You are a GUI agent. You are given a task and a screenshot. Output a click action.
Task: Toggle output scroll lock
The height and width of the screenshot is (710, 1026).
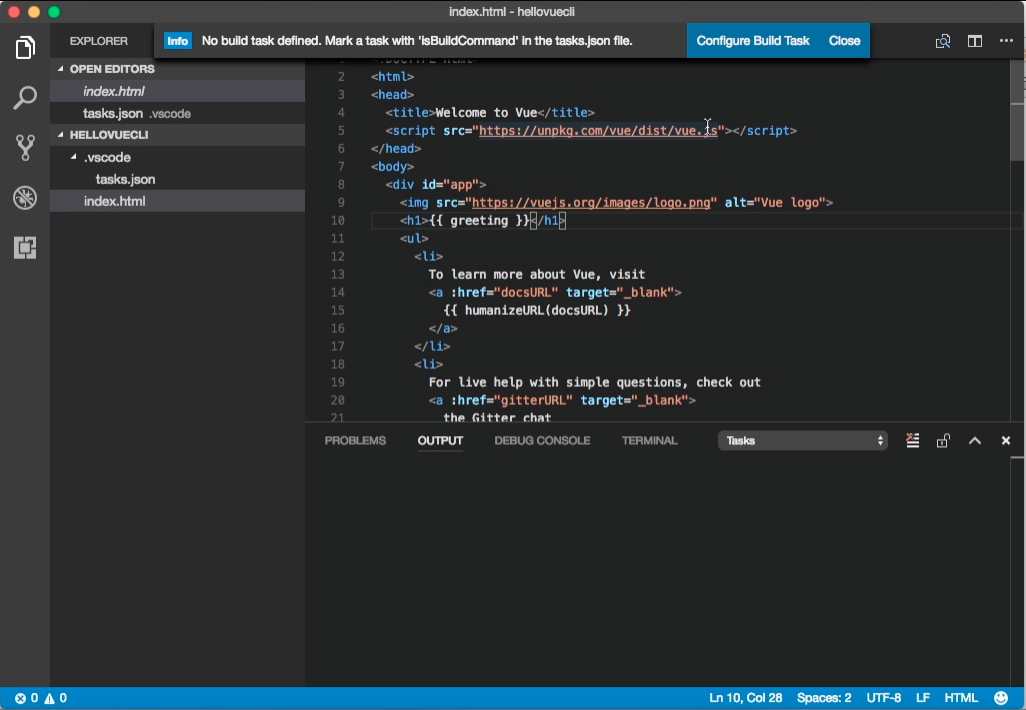(x=943, y=440)
